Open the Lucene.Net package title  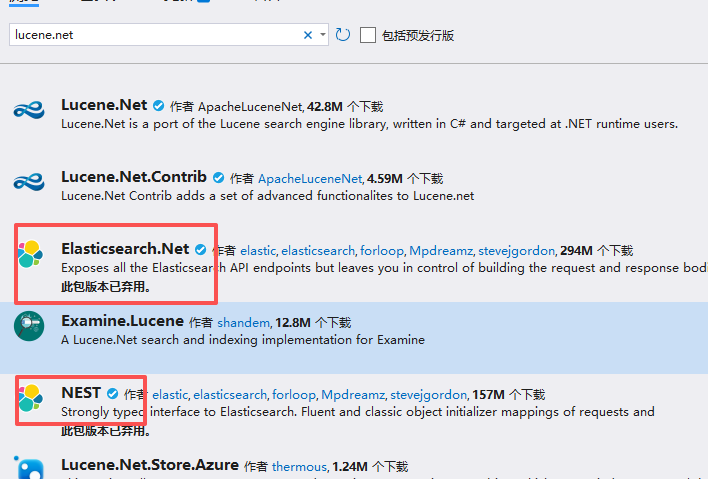[x=104, y=105]
